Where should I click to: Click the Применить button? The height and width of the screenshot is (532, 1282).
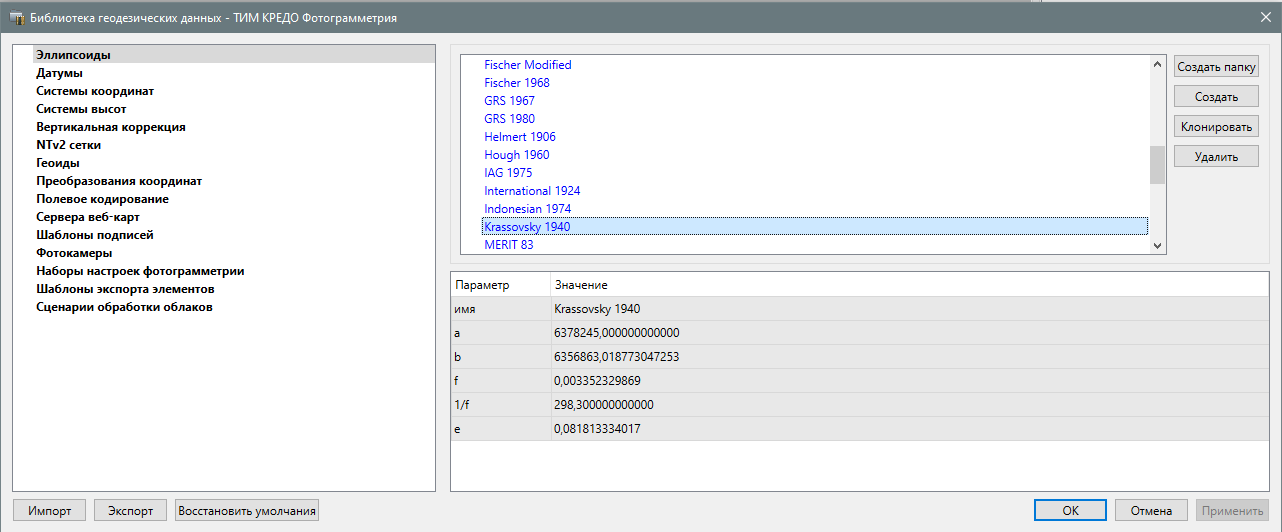pos(1232,510)
